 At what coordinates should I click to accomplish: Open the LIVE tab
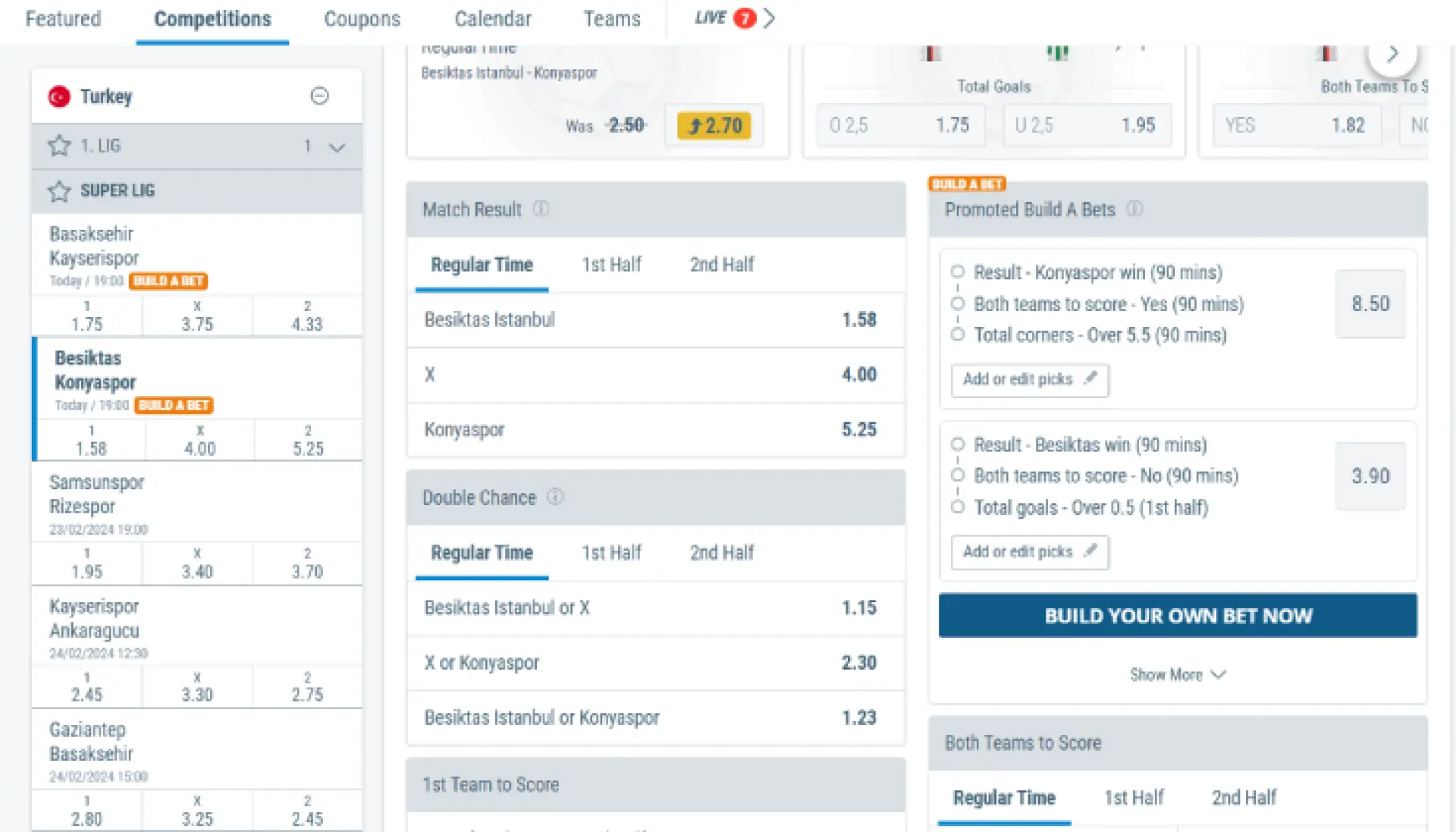(x=711, y=17)
